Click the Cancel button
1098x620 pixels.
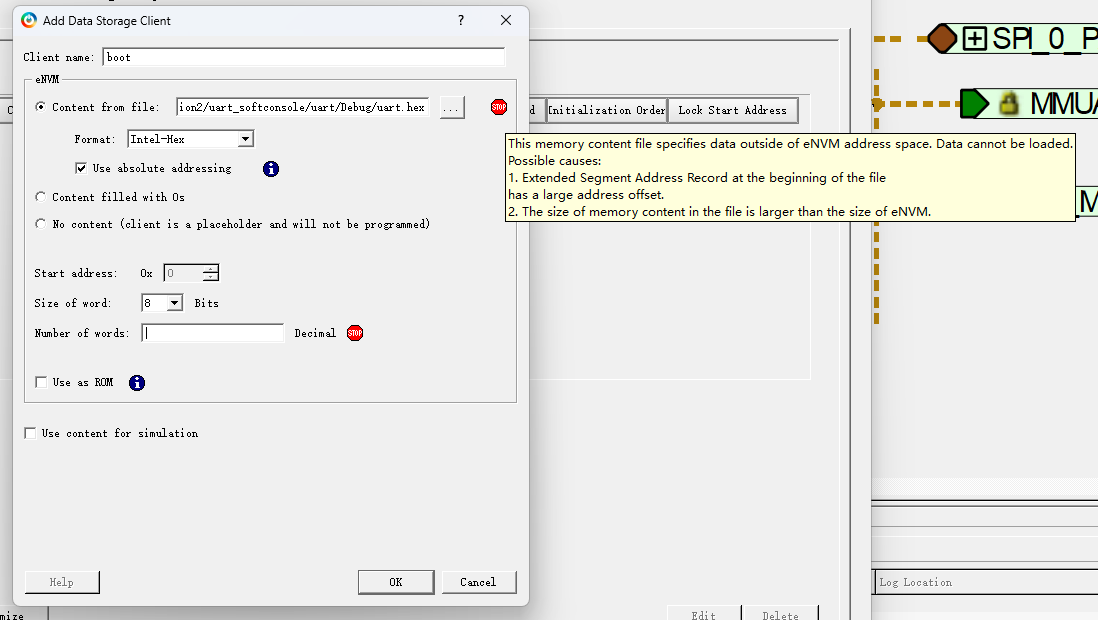click(x=478, y=582)
